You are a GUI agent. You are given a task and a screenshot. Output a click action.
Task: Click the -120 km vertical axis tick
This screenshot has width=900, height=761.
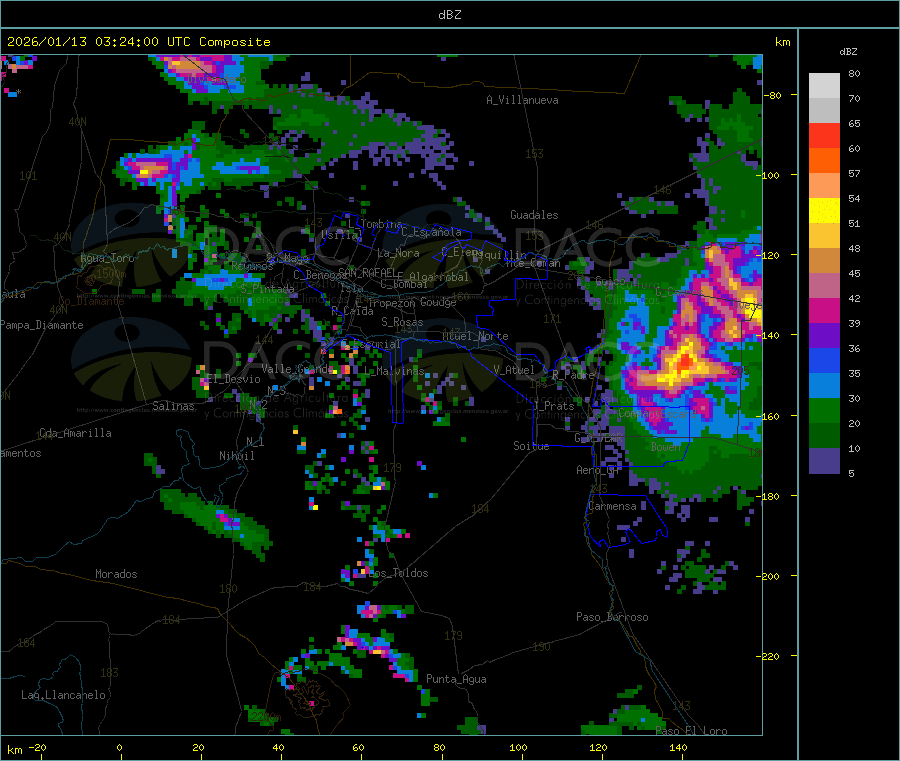point(771,255)
